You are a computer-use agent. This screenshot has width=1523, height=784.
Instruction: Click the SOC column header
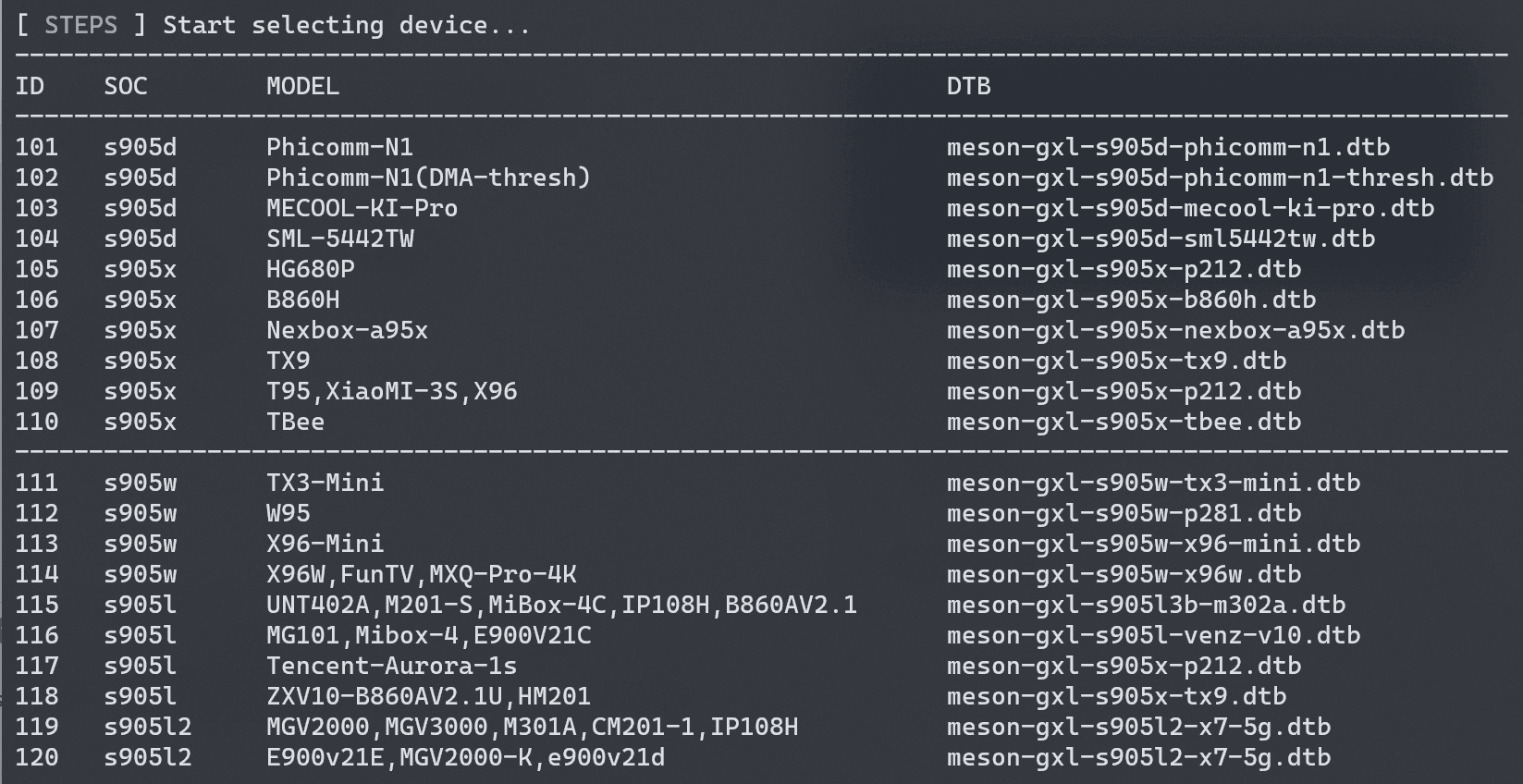[x=126, y=86]
